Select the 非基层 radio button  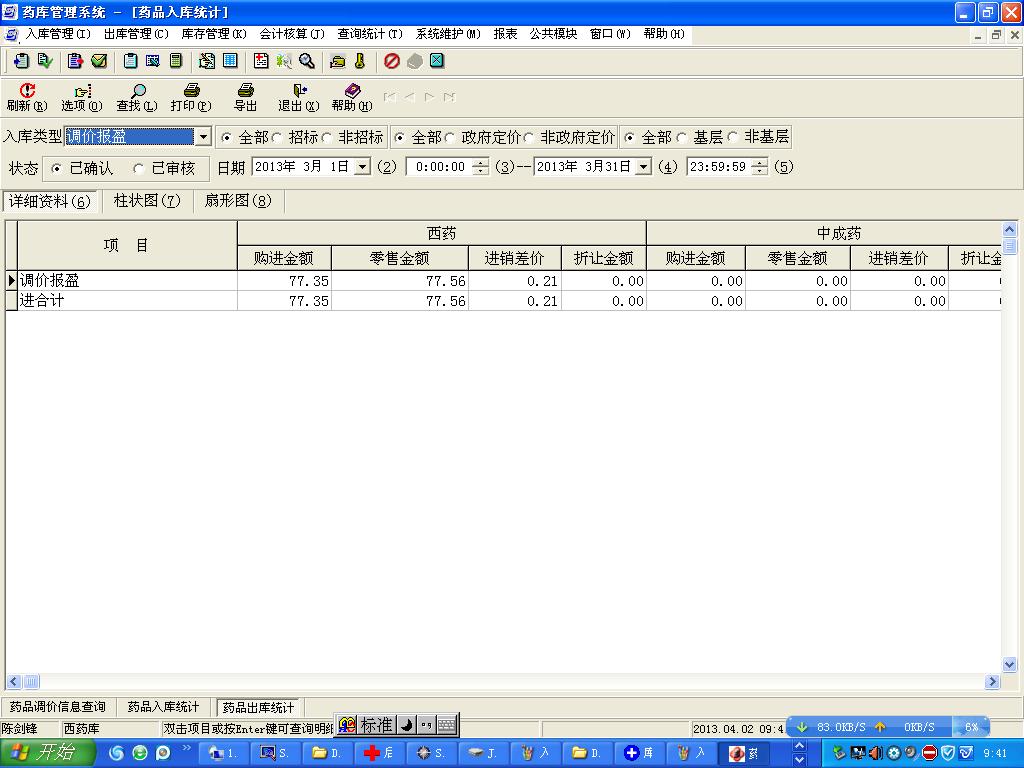coord(734,137)
